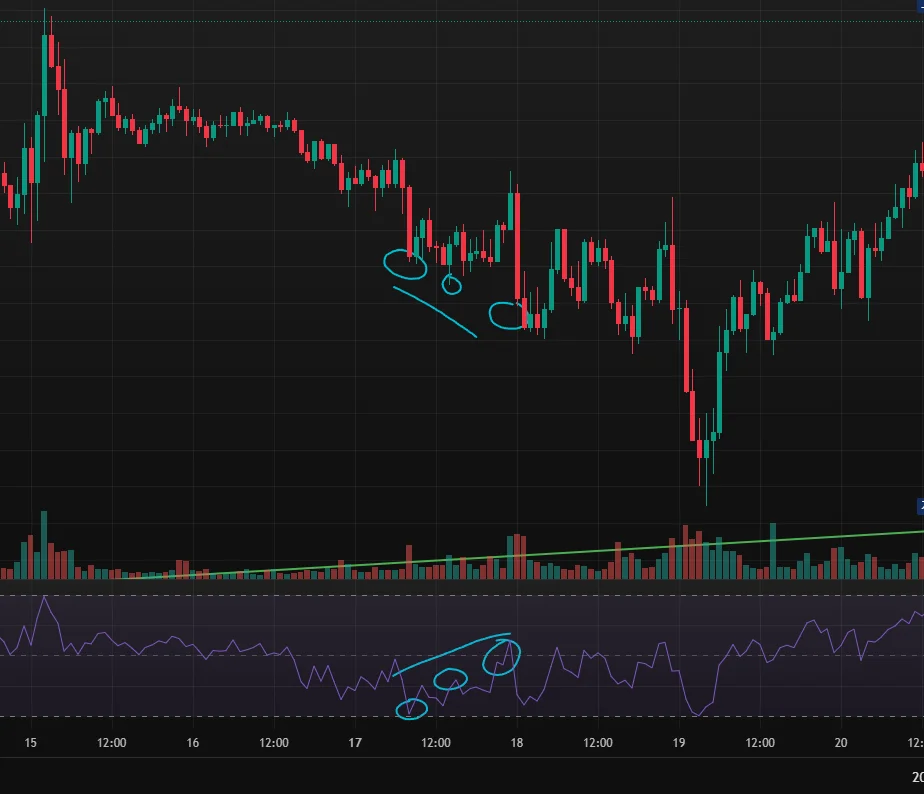
Task: Select the tallest green candle near 15
Action: point(44,75)
